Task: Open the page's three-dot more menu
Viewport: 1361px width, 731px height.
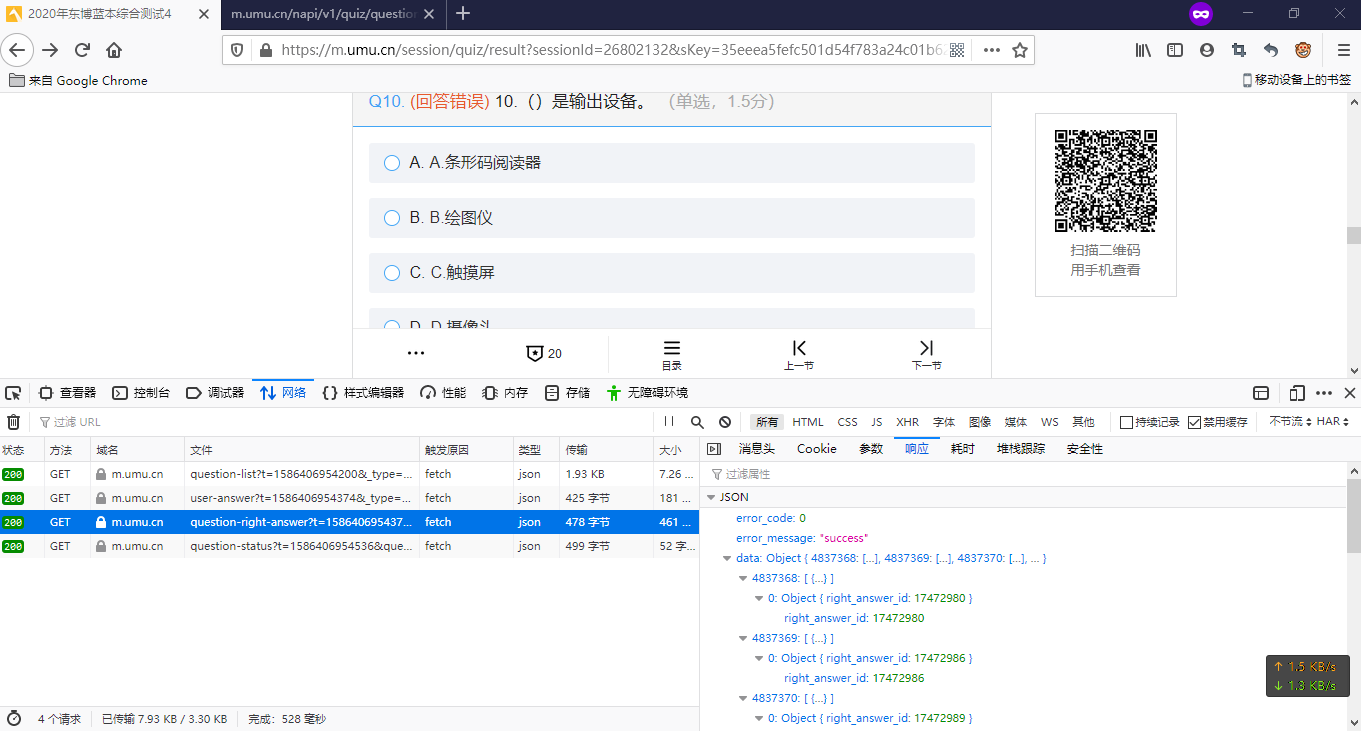Action: click(416, 353)
